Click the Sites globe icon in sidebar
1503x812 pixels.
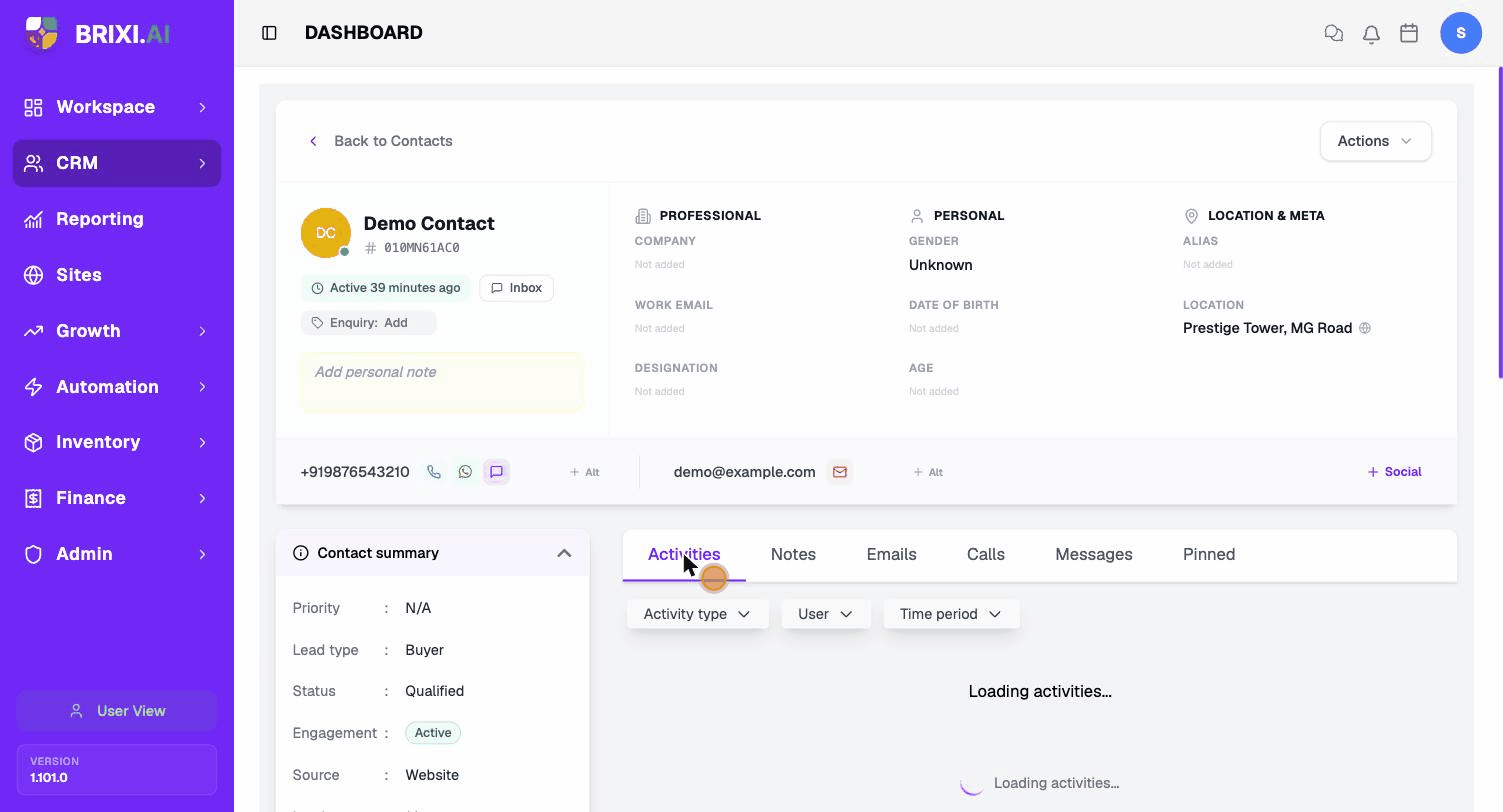click(x=33, y=275)
